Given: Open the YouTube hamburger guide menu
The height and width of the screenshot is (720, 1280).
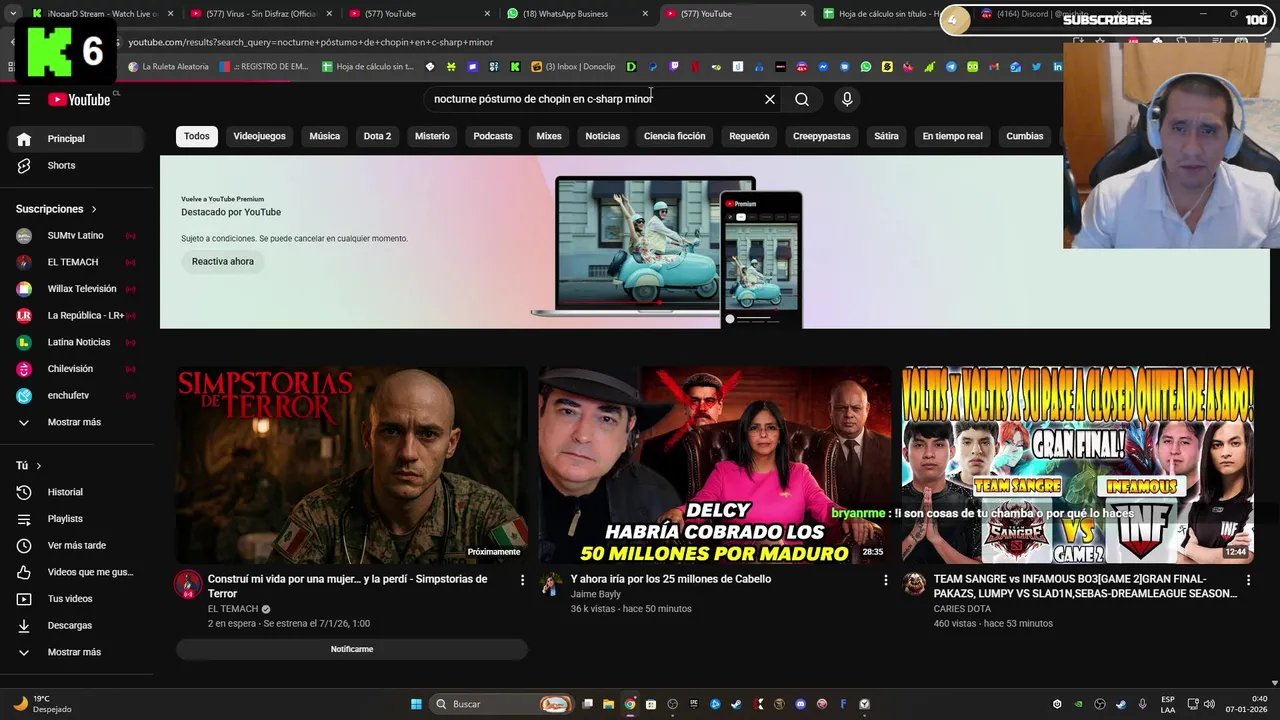Looking at the screenshot, I should tap(24, 99).
